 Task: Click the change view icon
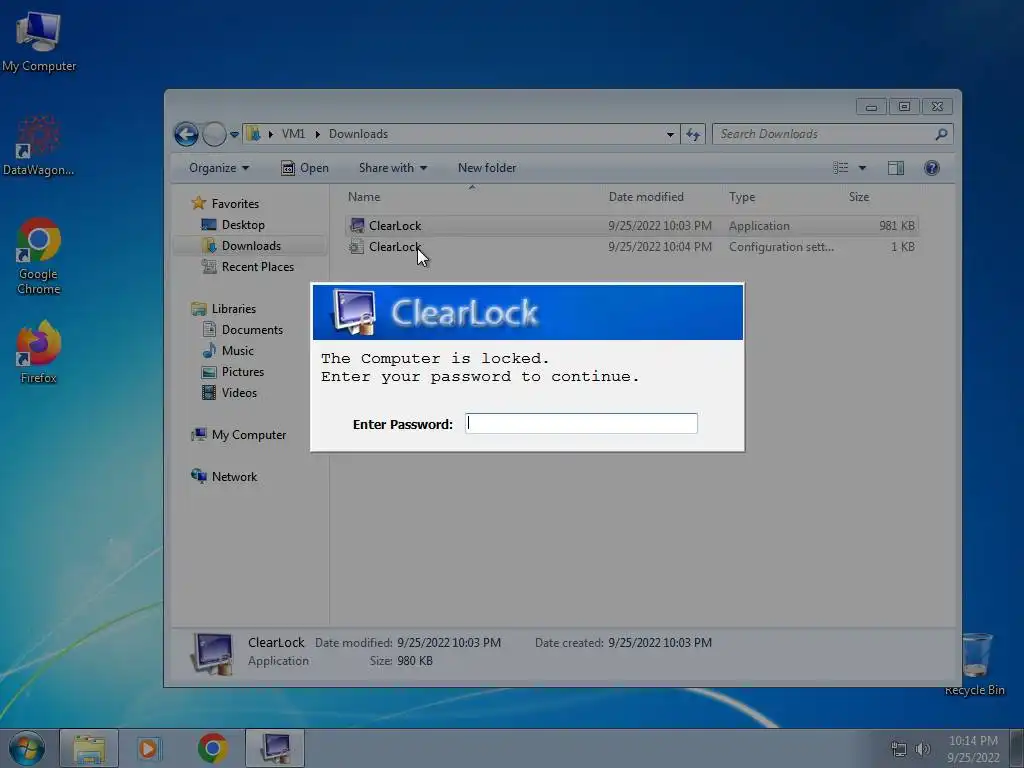pyautogui.click(x=840, y=168)
